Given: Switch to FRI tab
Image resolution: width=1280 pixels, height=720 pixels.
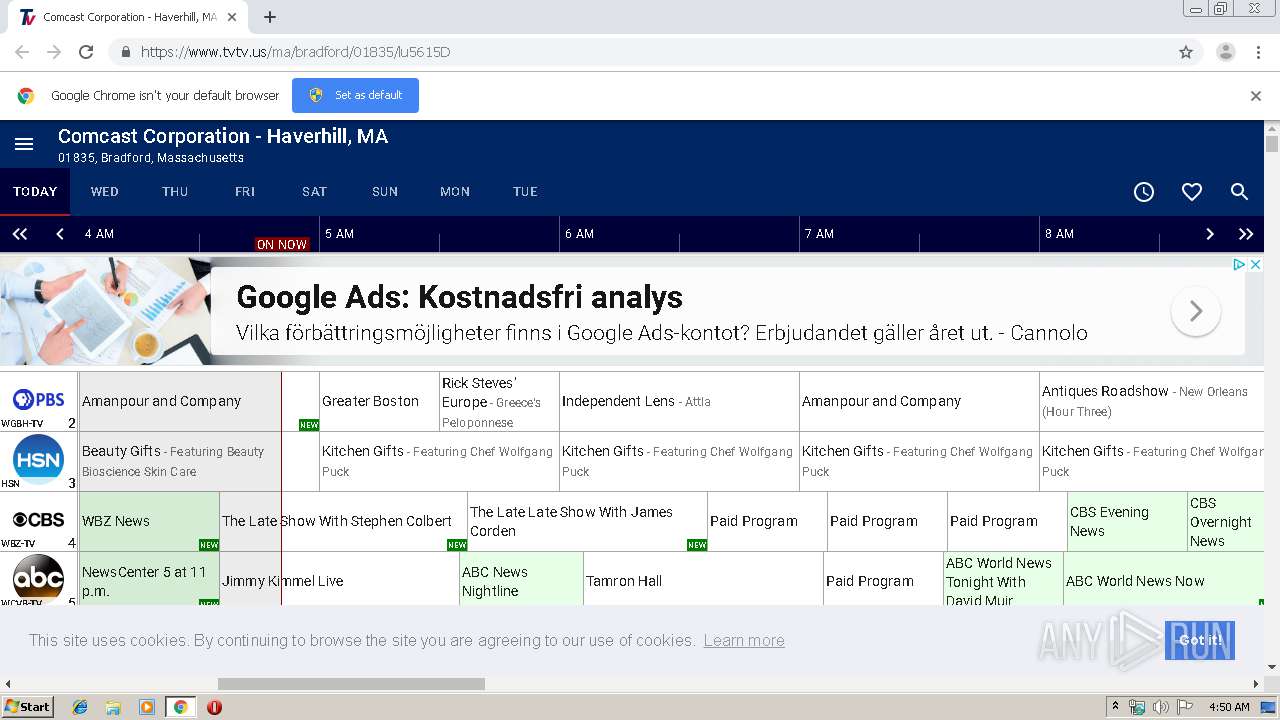Looking at the screenshot, I should pos(245,192).
